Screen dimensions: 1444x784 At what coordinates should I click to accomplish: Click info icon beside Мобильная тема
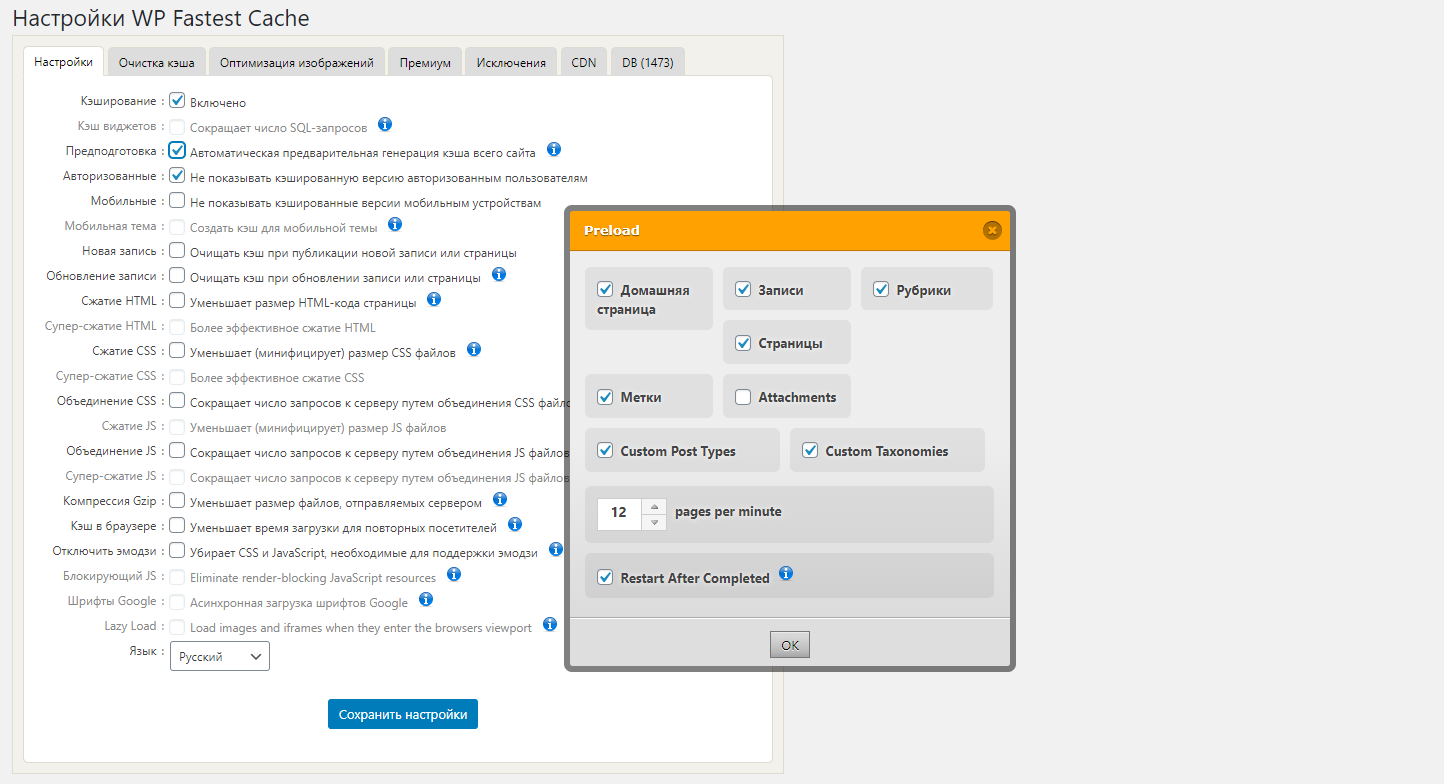coord(395,224)
